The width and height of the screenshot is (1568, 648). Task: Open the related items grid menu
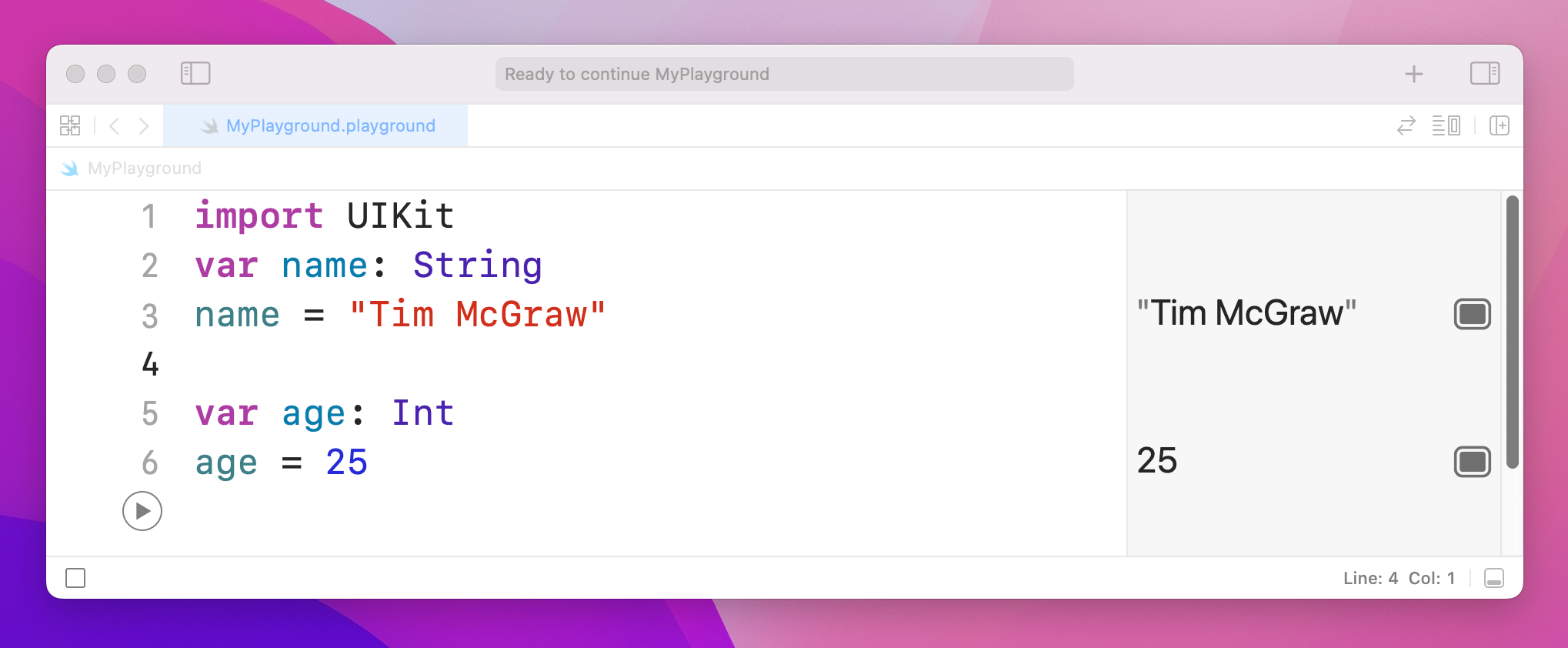coord(70,126)
